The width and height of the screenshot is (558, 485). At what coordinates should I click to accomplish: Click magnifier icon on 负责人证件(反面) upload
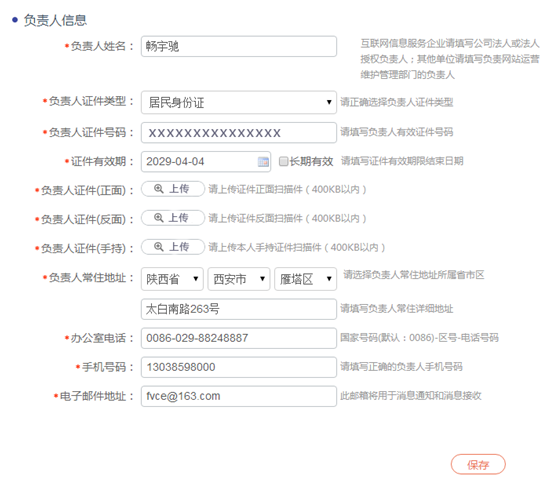158,218
